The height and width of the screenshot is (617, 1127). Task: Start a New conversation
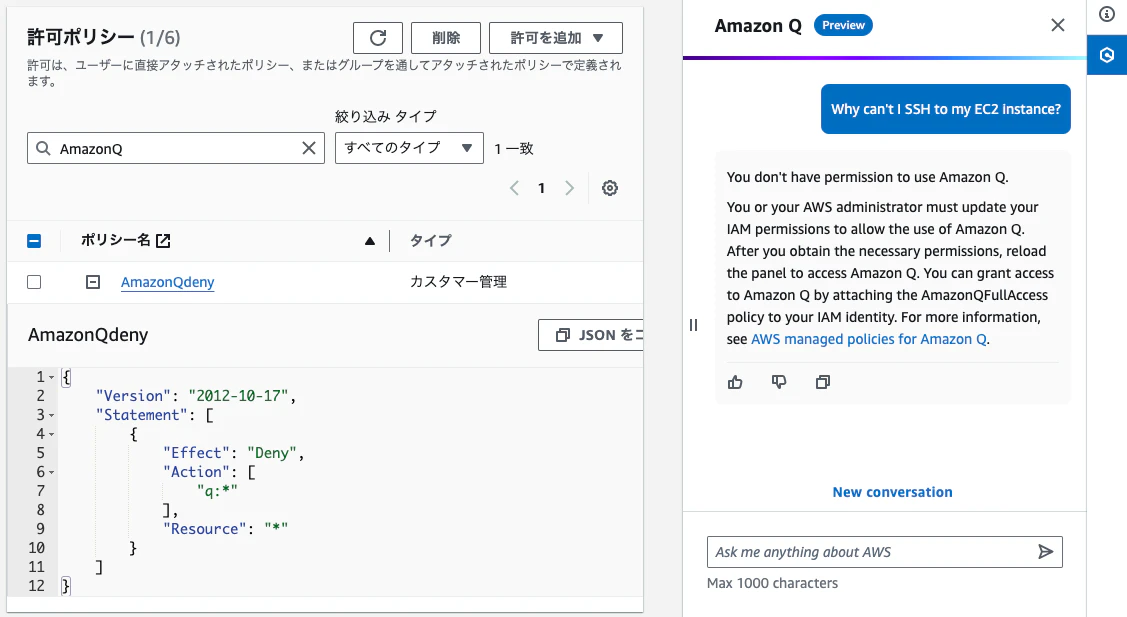[892, 492]
